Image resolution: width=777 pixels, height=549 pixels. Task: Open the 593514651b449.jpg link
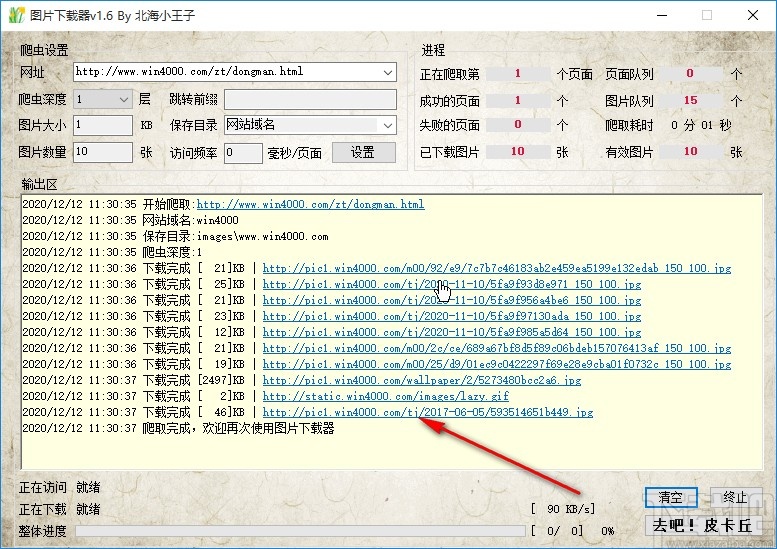[x=428, y=412]
